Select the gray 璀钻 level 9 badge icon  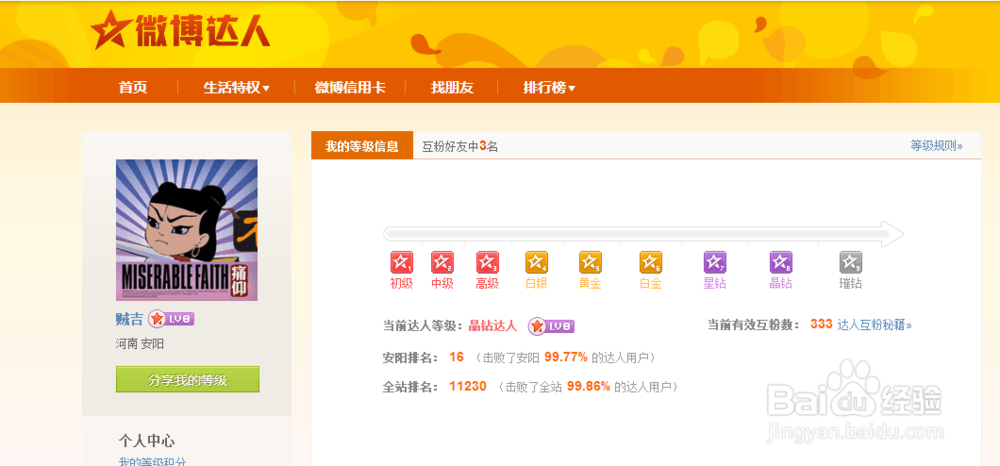point(851,262)
